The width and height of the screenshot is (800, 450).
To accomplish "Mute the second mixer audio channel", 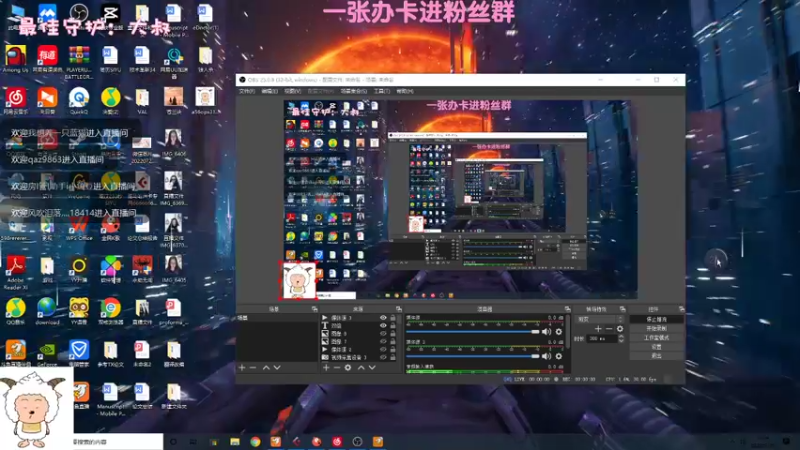I will pos(547,356).
